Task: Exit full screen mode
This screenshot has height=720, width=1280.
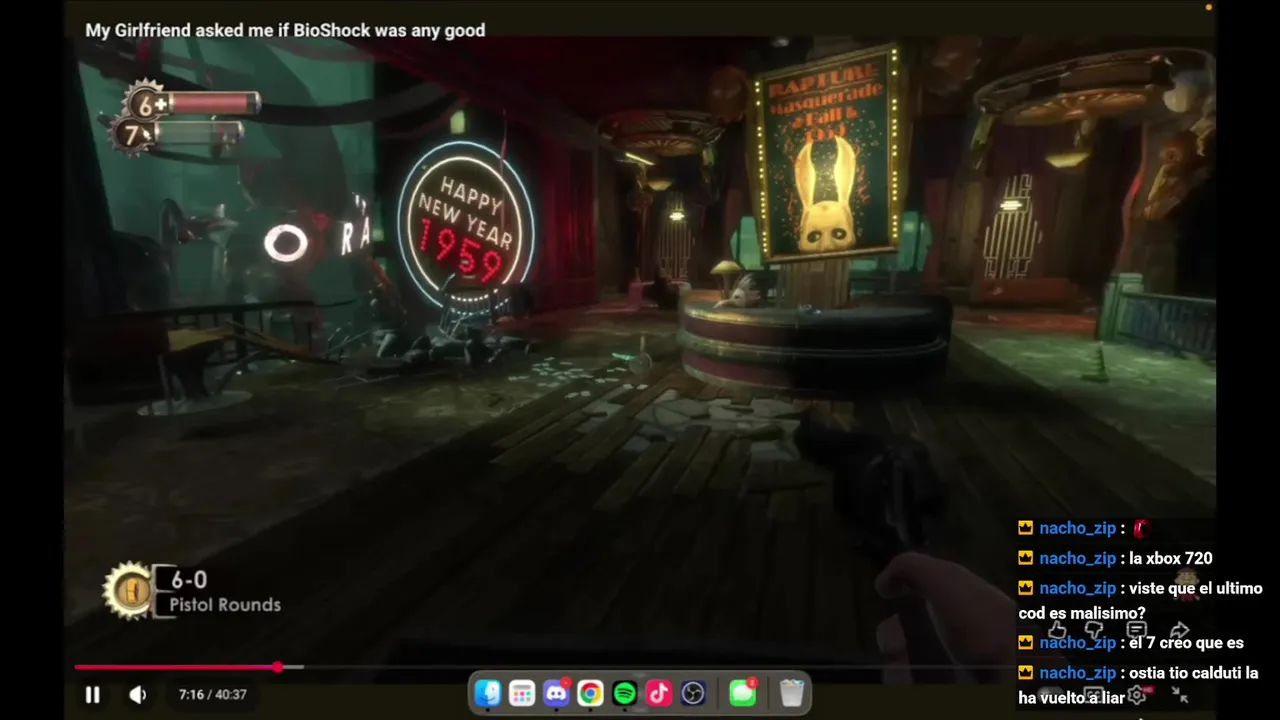Action: (x=1180, y=694)
